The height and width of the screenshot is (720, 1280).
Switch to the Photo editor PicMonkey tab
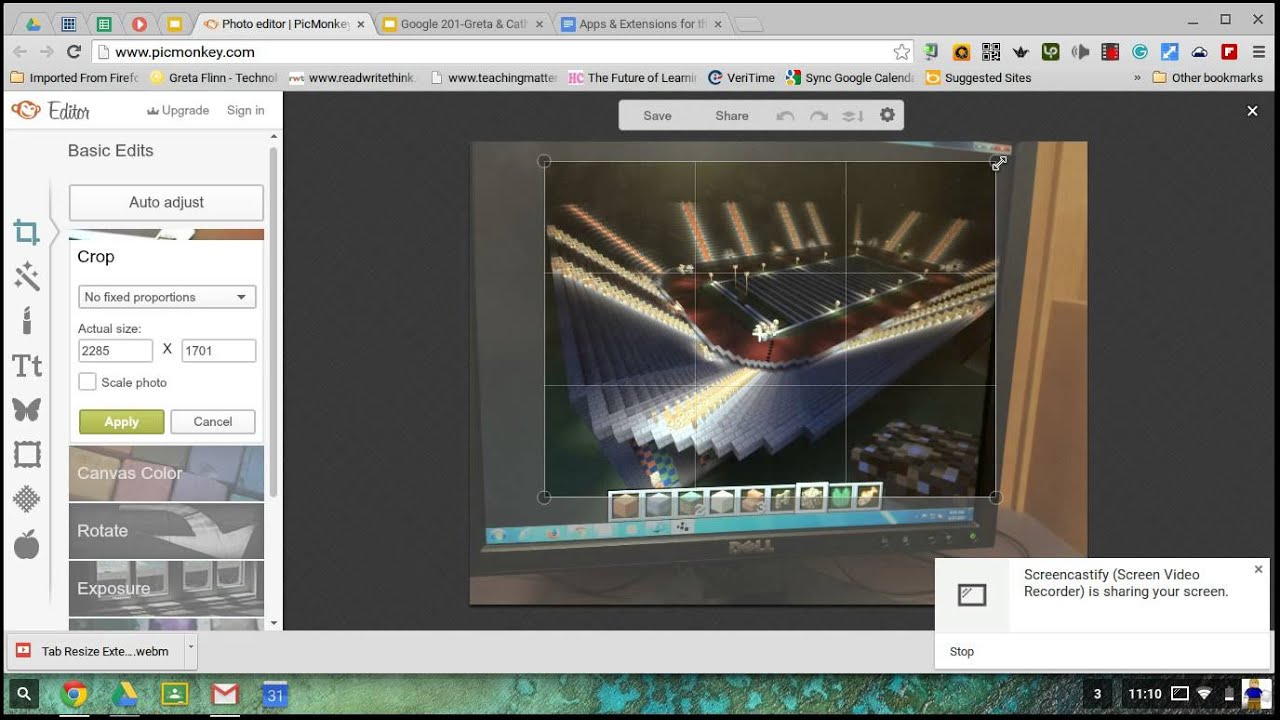coord(284,24)
